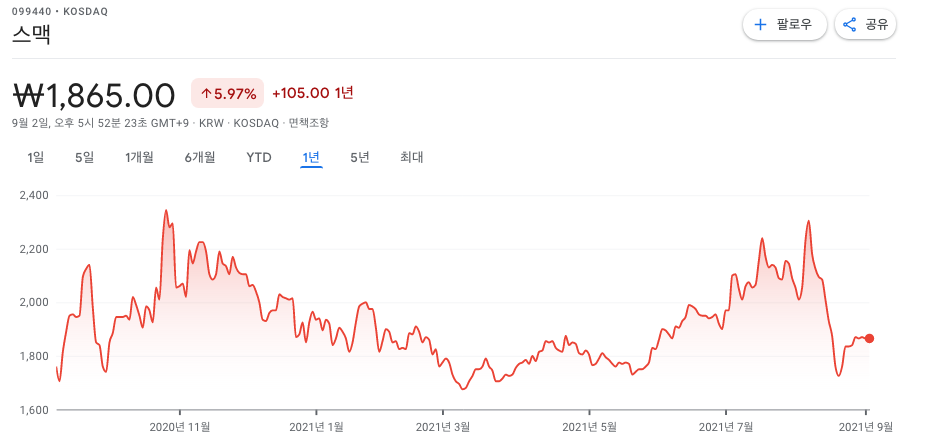Choose the 5년 range tab
The height and width of the screenshot is (443, 929).
[360, 158]
